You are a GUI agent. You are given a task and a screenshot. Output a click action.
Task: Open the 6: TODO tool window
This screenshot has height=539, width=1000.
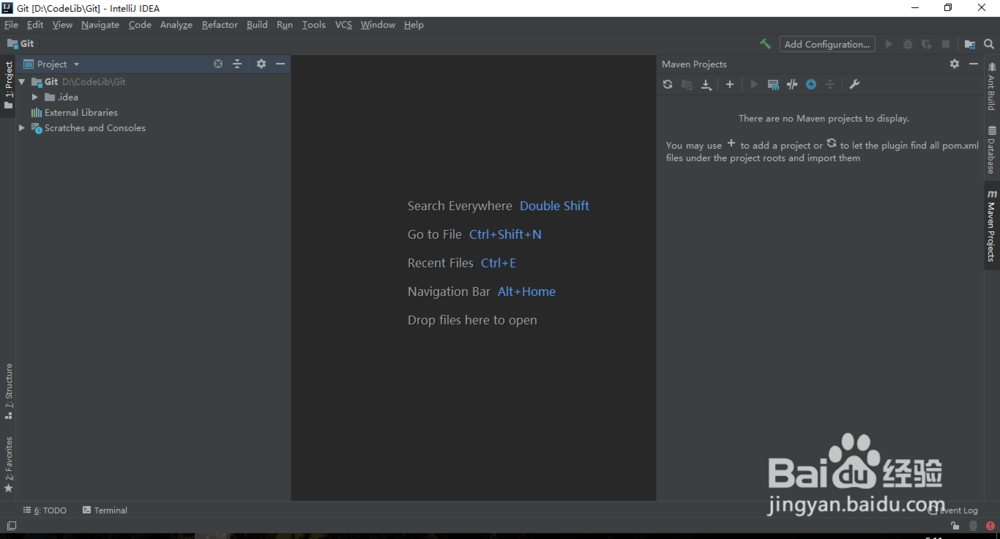(x=45, y=510)
